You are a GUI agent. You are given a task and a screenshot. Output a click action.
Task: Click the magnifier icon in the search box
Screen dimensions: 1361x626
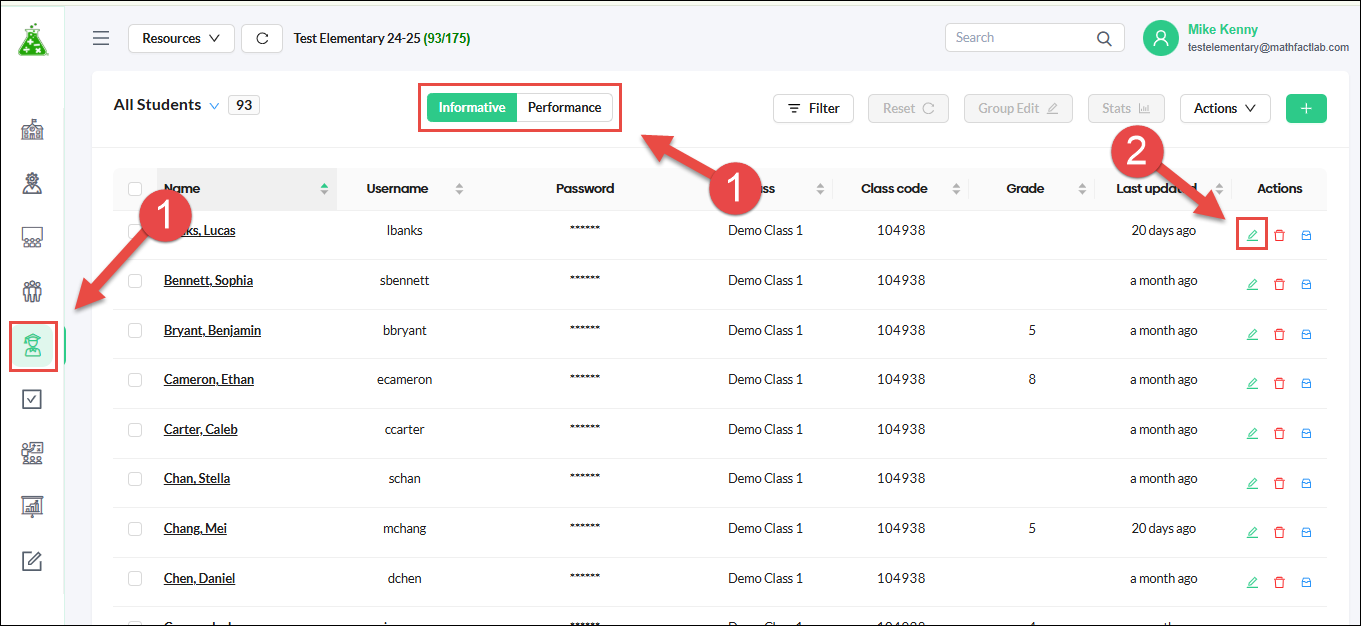point(1104,38)
